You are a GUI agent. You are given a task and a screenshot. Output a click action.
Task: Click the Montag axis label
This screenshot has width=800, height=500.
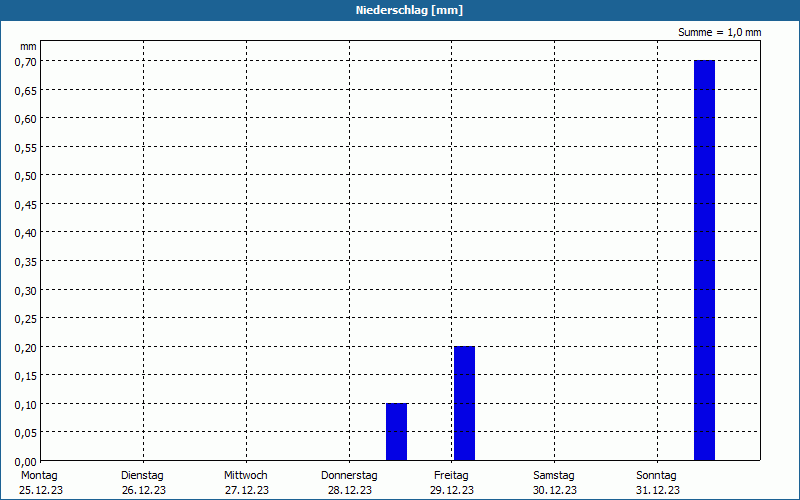point(39,475)
